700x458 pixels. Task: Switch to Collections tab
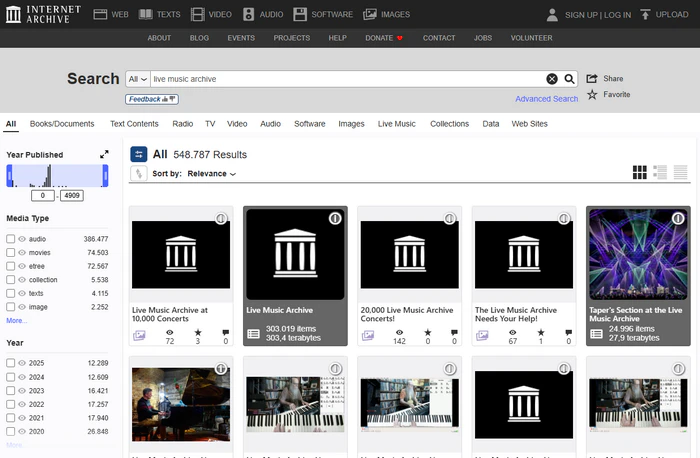point(450,124)
